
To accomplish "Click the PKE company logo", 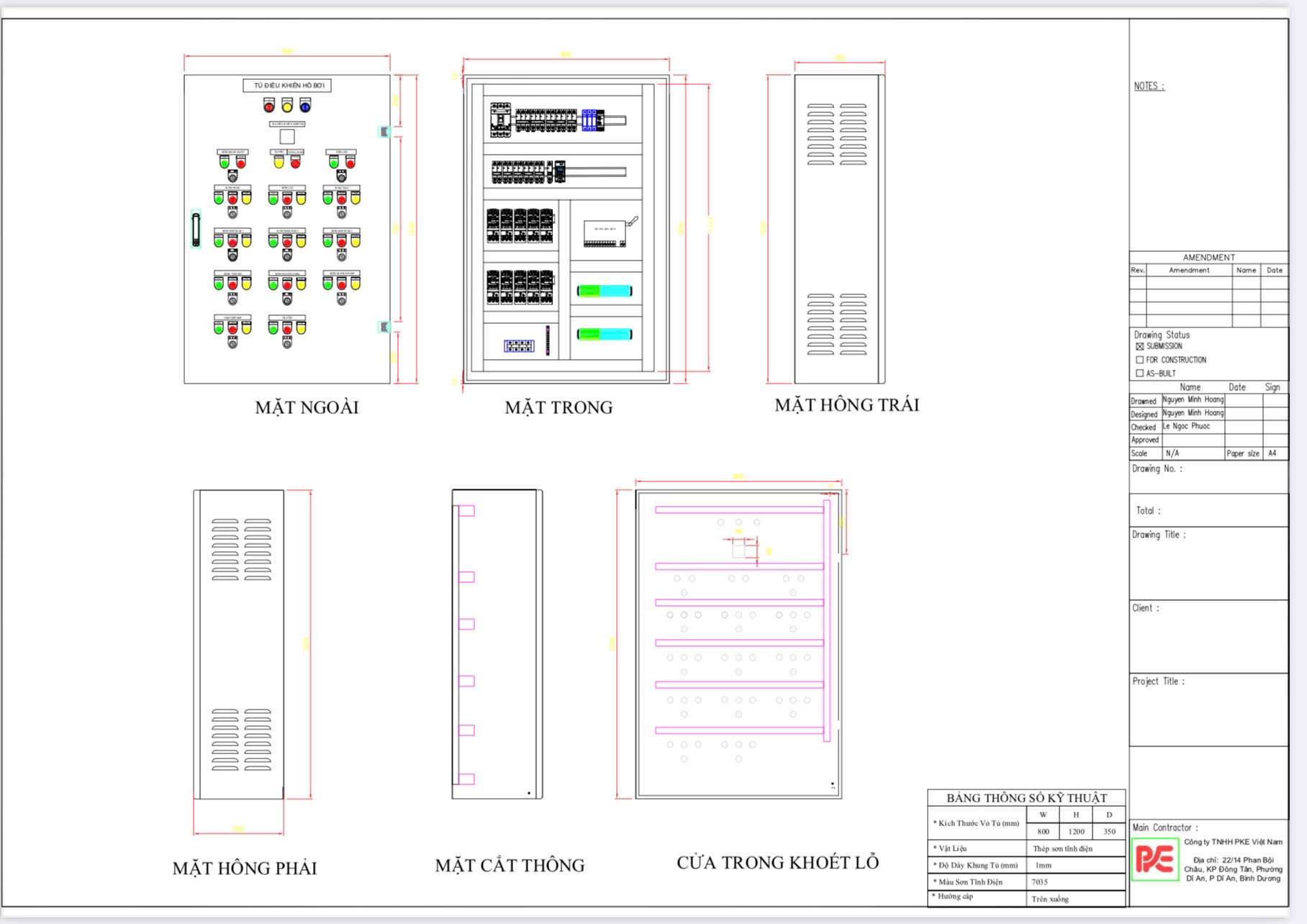I will coord(1154,859).
